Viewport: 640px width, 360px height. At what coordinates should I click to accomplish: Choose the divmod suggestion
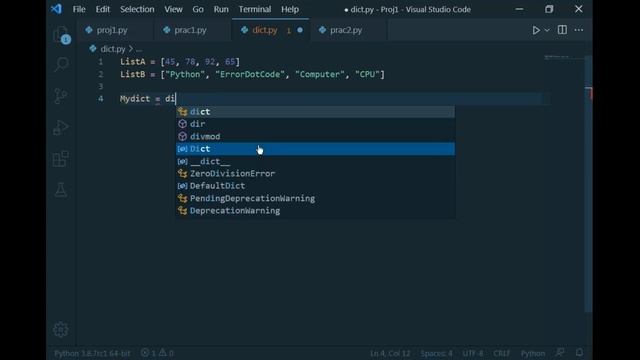coord(315,136)
